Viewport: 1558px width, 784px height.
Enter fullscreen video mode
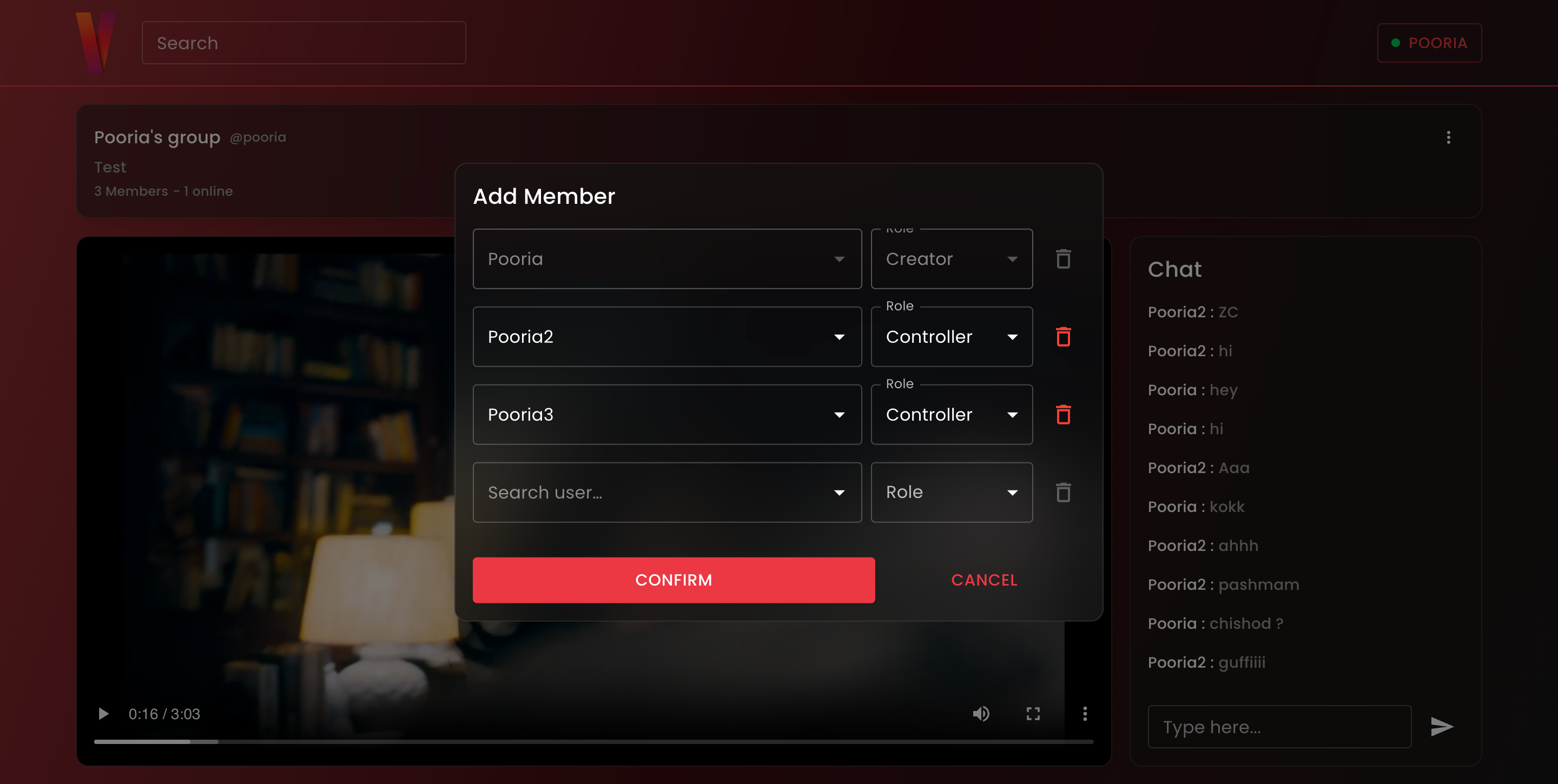coord(1033,714)
